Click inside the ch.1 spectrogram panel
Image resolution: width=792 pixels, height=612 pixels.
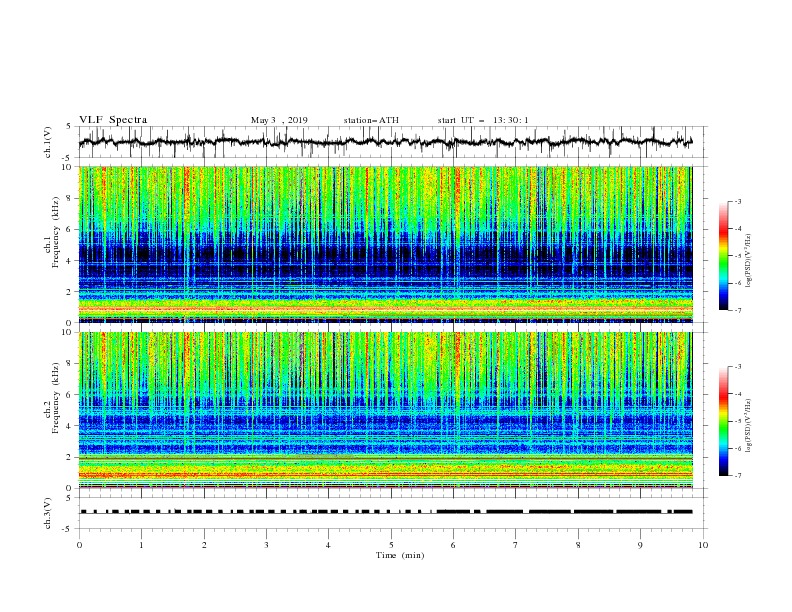[x=385, y=244]
